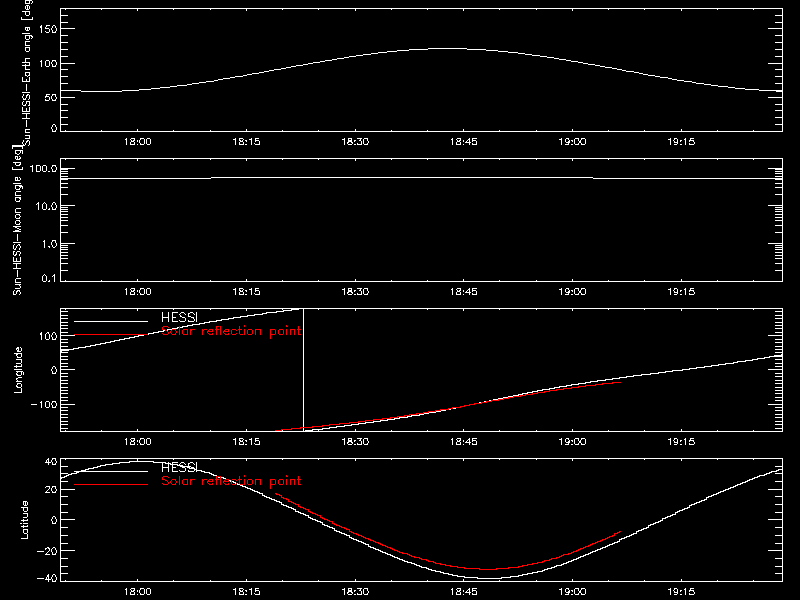This screenshot has height=600, width=800.
Task: Click 18:30 under the Longitude plot
Action: tap(355, 442)
